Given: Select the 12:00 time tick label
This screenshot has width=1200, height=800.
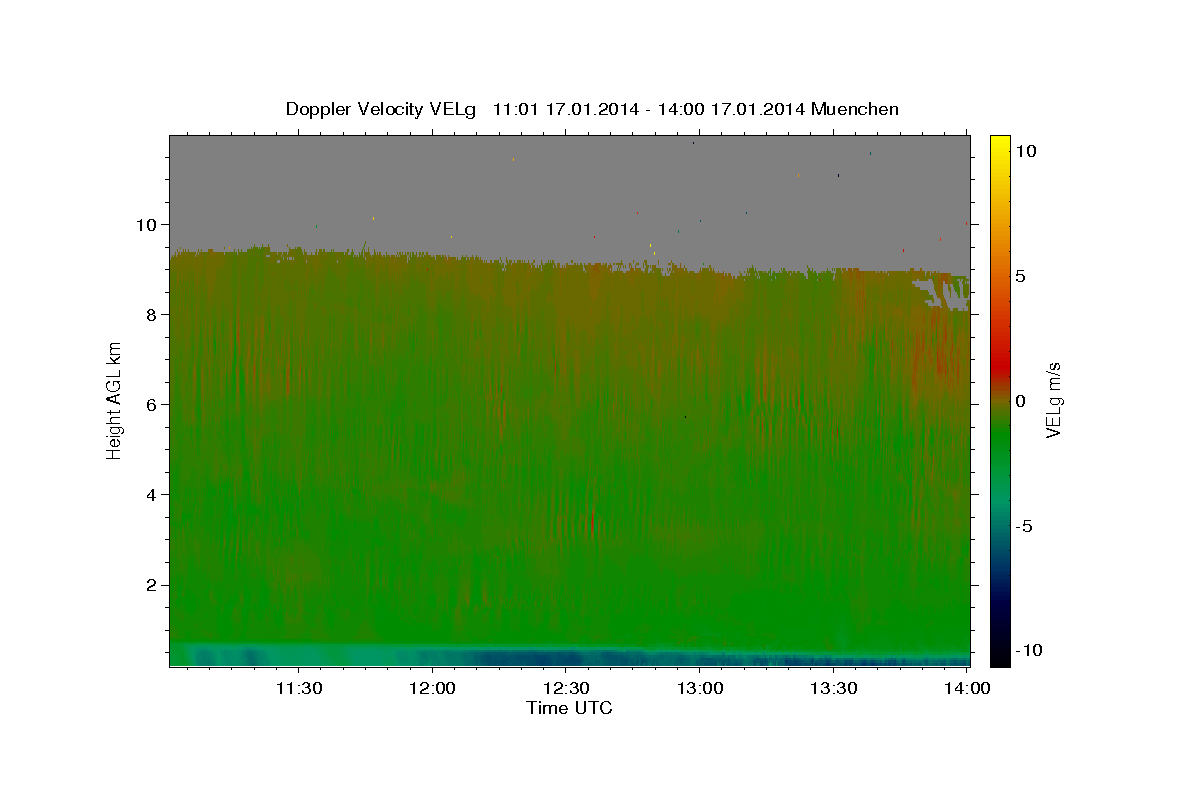Looking at the screenshot, I should click(x=432, y=688).
